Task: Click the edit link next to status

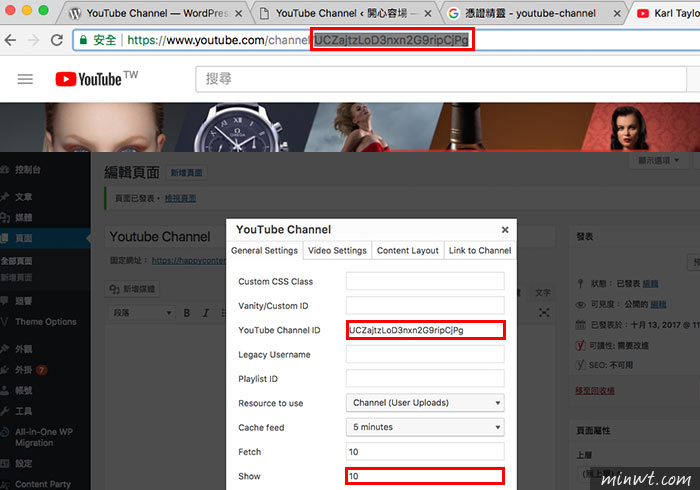Action: tap(650, 284)
